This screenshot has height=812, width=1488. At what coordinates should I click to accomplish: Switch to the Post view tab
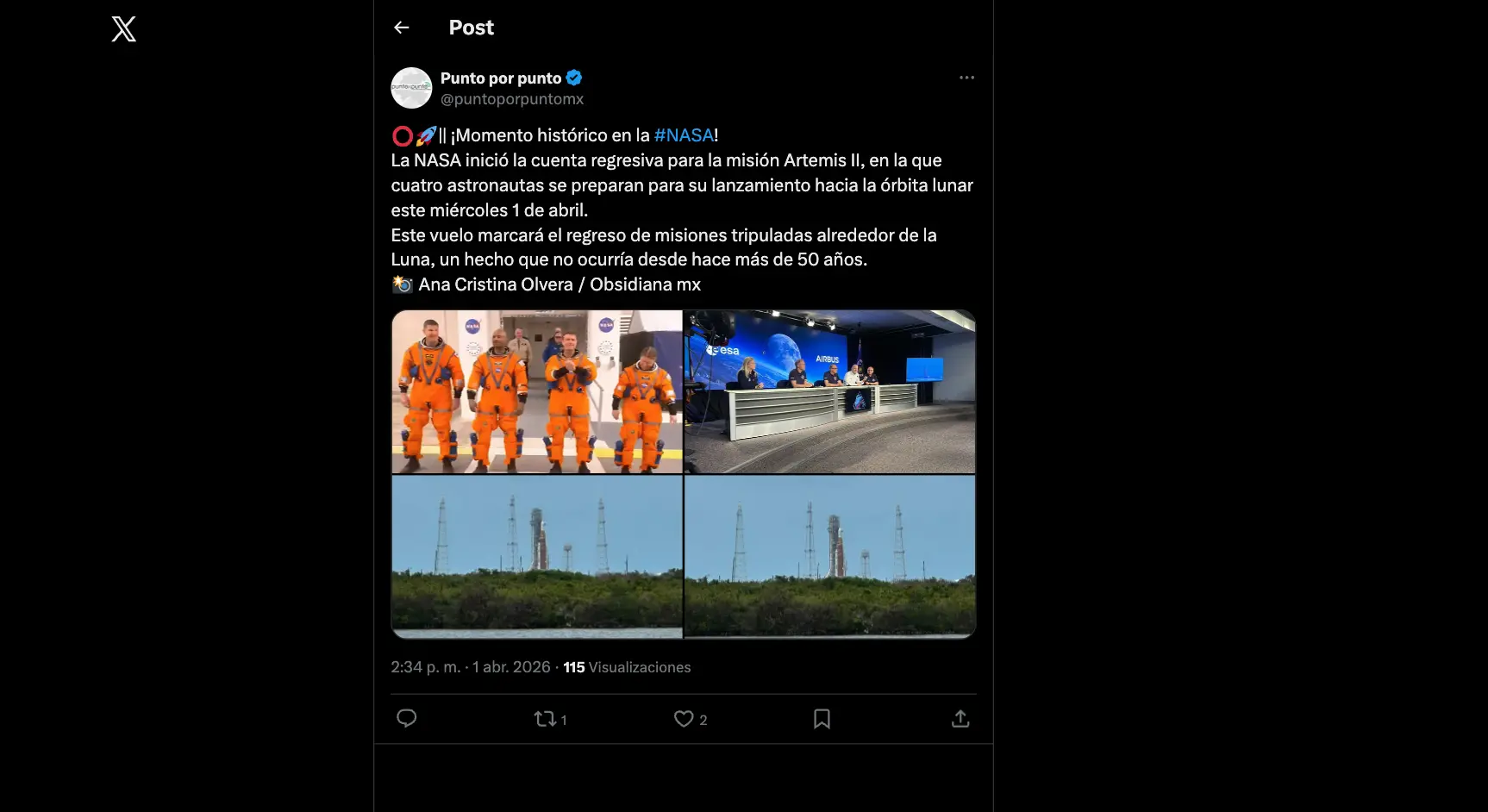click(471, 27)
